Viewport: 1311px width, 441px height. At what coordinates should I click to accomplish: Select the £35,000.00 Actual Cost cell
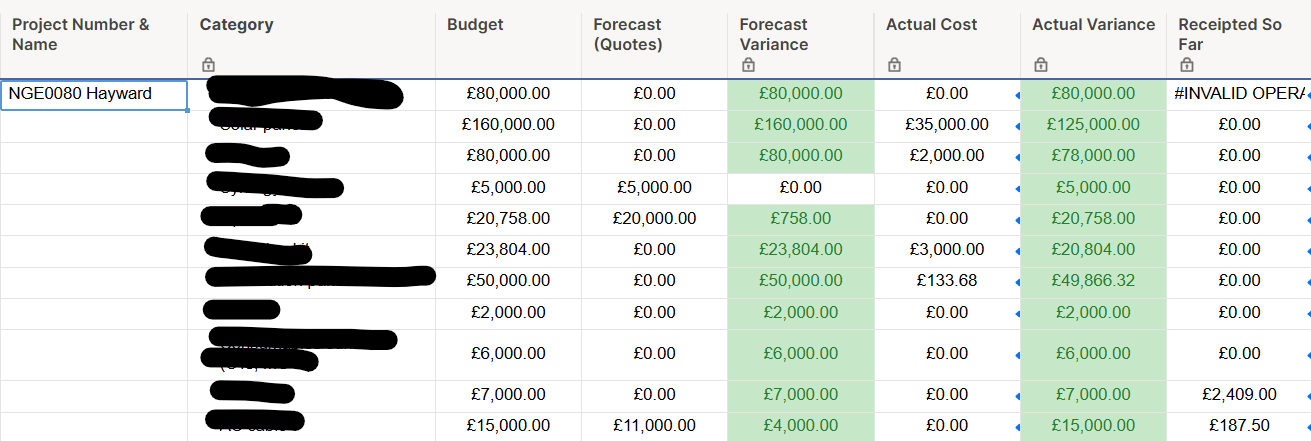[x=946, y=125]
